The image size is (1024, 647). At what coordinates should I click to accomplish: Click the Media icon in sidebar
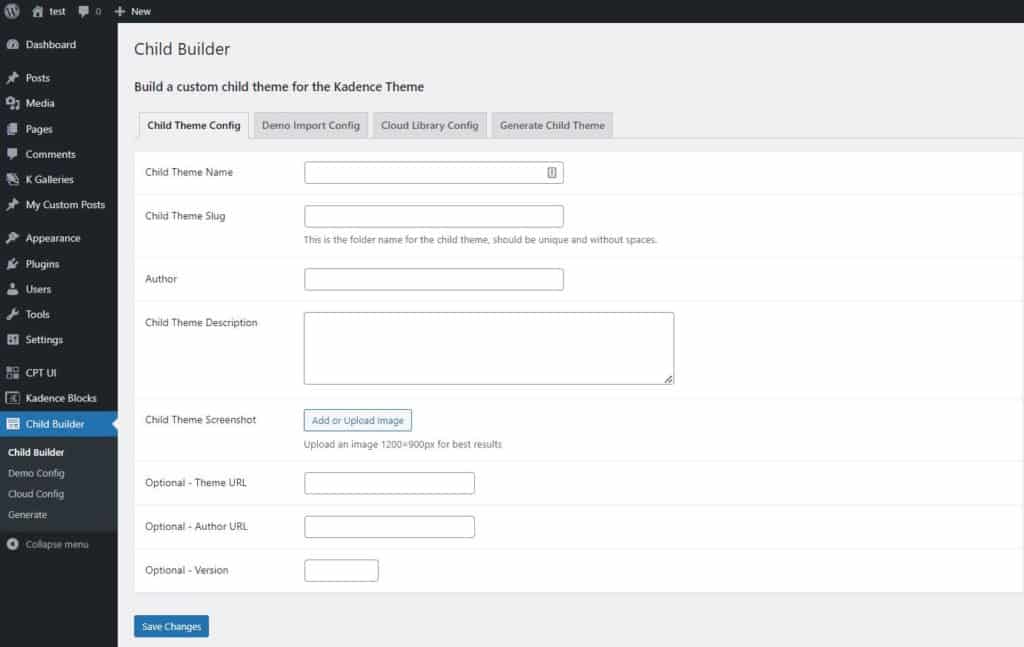[12, 103]
